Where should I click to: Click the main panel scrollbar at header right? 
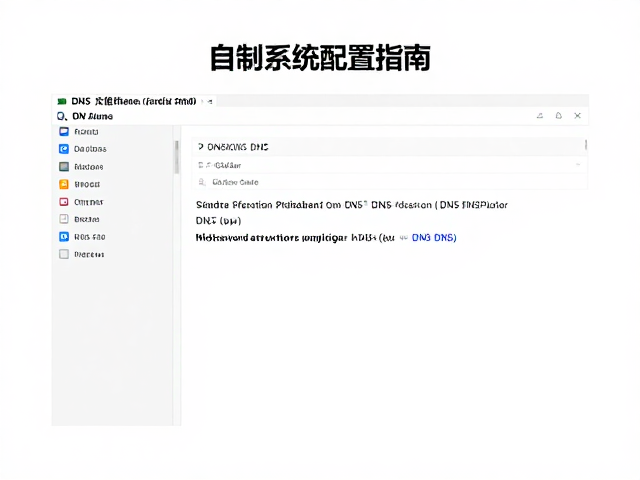click(586, 144)
